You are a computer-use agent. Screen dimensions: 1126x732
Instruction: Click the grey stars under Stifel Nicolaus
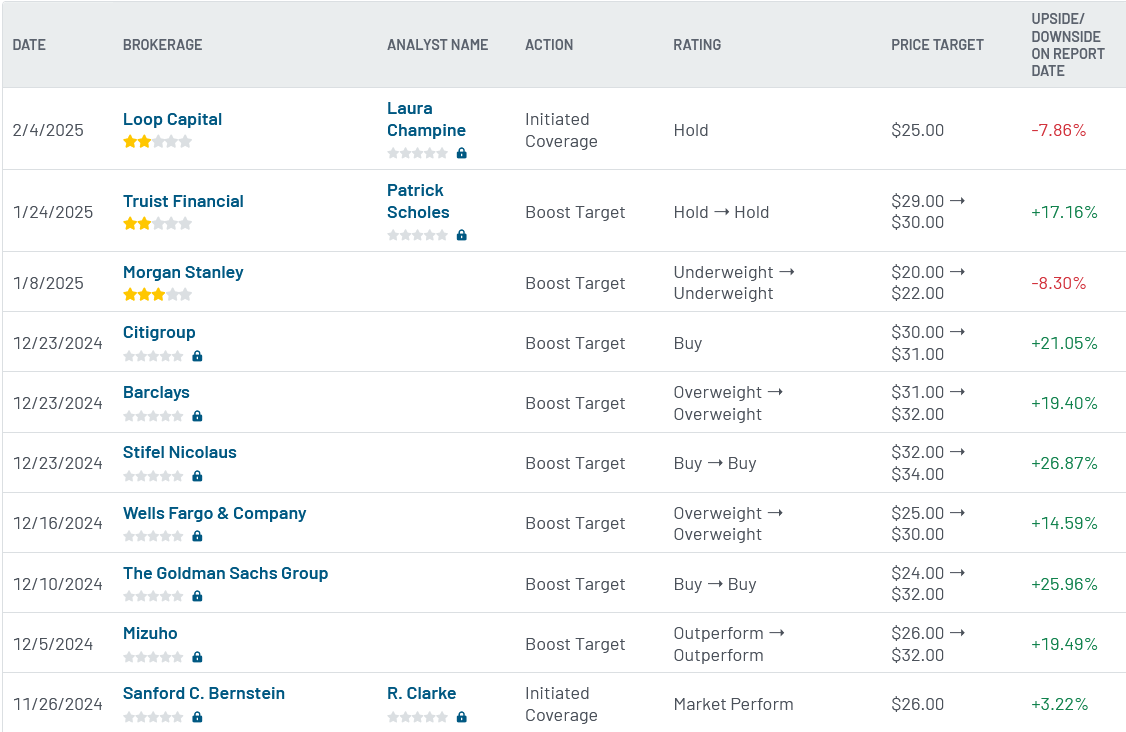153,476
